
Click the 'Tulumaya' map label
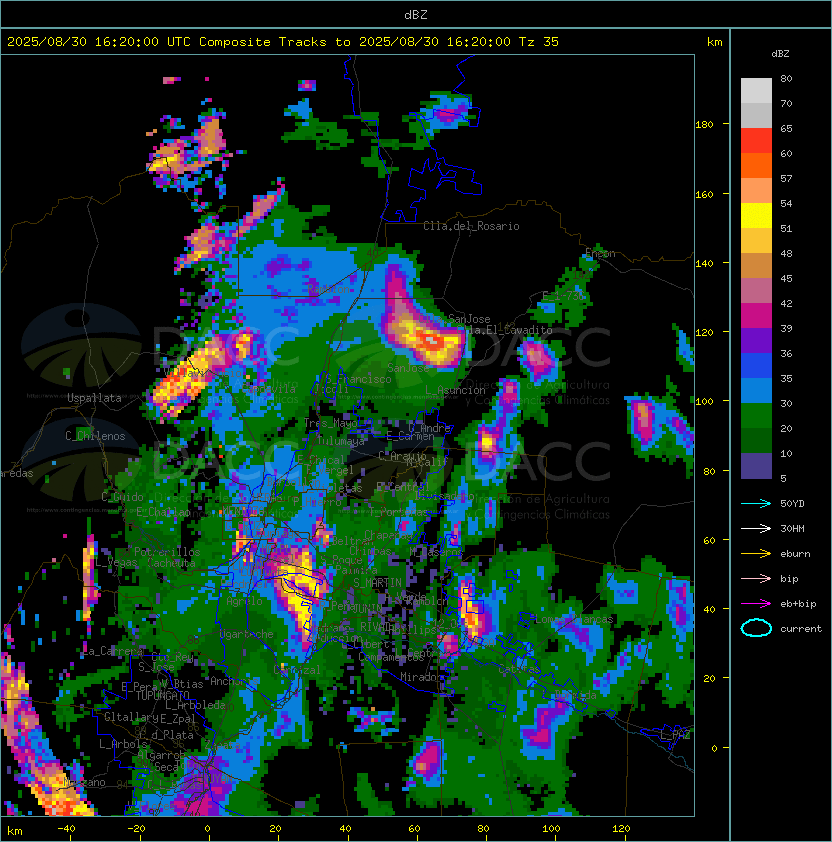click(341, 441)
